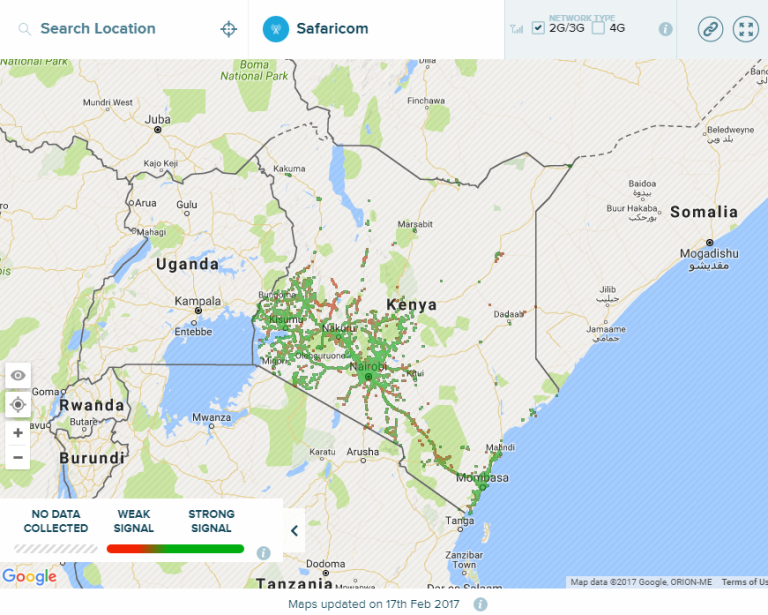
Task: Enable the 4G network type checkbox
Action: 598,28
